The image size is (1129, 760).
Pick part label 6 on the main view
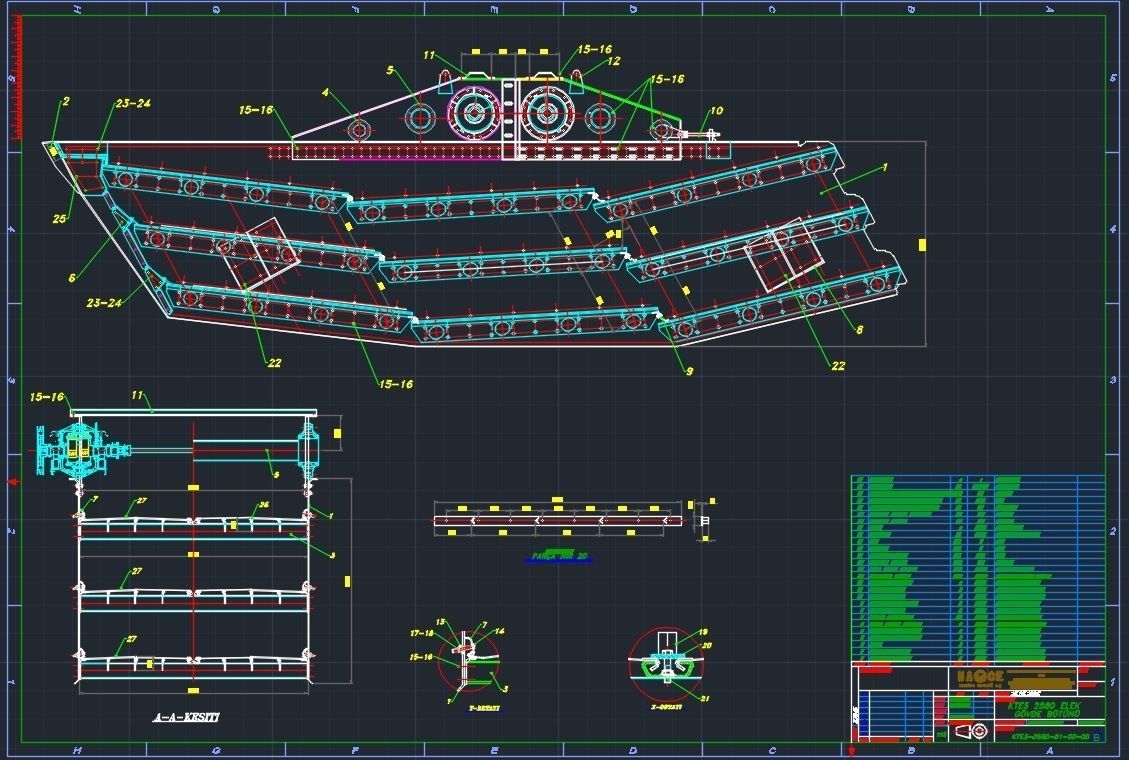[x=72, y=278]
